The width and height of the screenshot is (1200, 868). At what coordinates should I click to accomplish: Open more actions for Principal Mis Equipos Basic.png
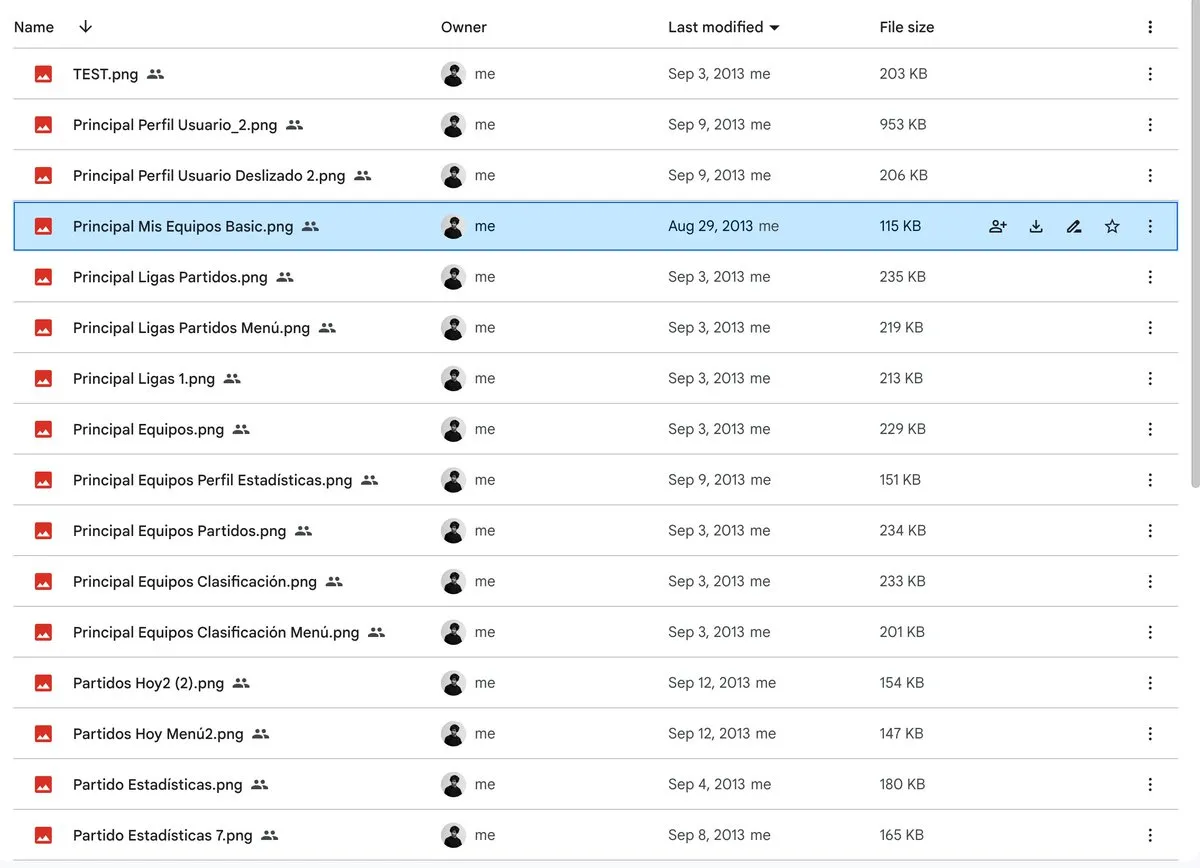point(1150,227)
